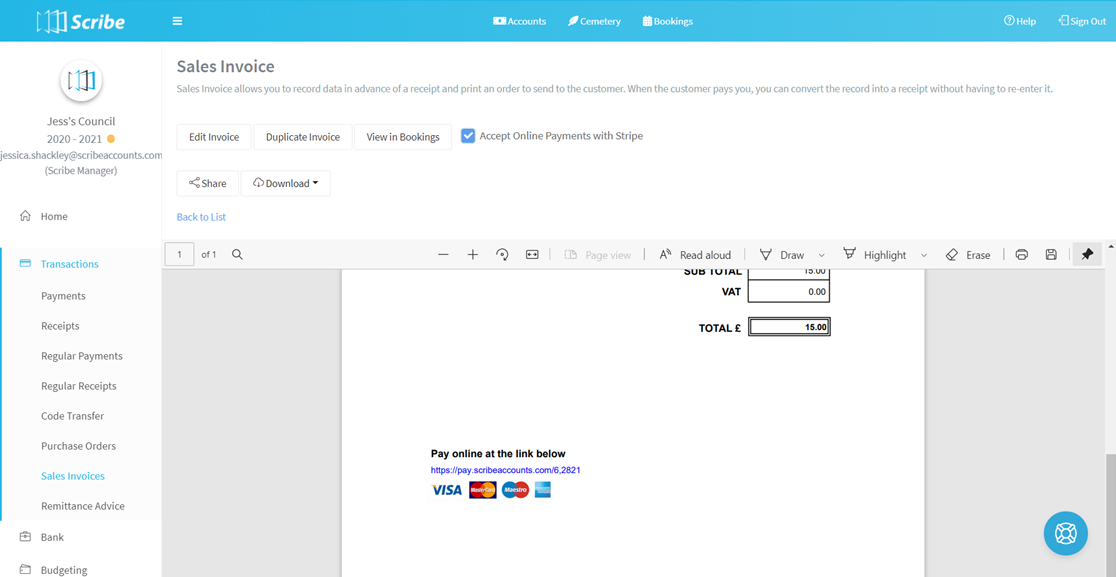Open the lifebuoy support chat button
Image resolution: width=1116 pixels, height=577 pixels.
(1065, 533)
